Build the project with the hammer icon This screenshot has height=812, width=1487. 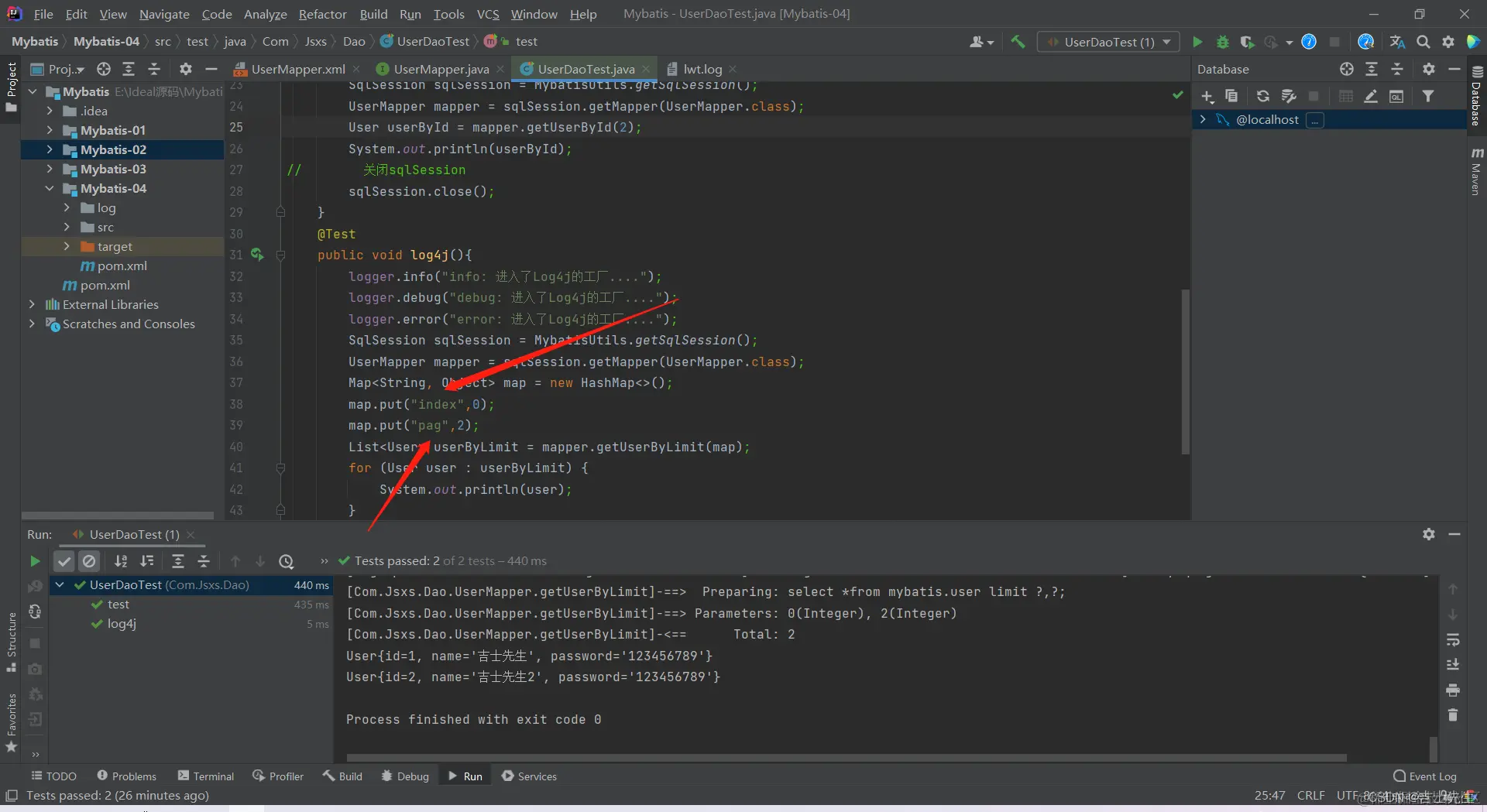(x=1018, y=42)
